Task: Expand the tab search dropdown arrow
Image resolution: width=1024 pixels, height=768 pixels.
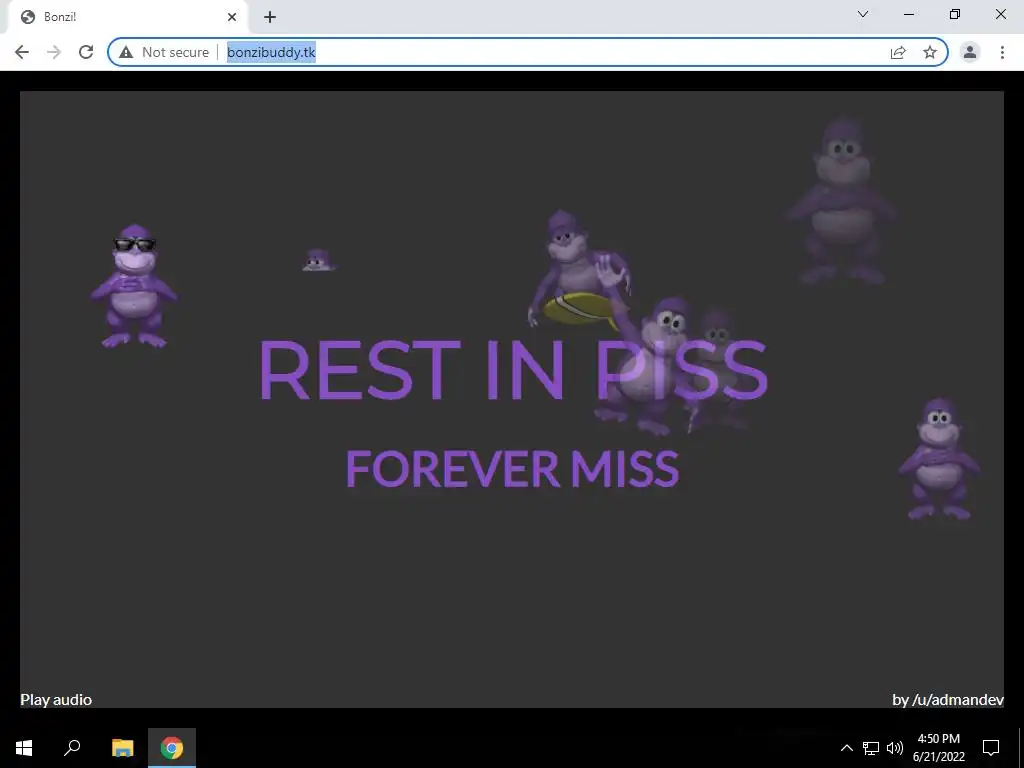Action: pyautogui.click(x=863, y=14)
